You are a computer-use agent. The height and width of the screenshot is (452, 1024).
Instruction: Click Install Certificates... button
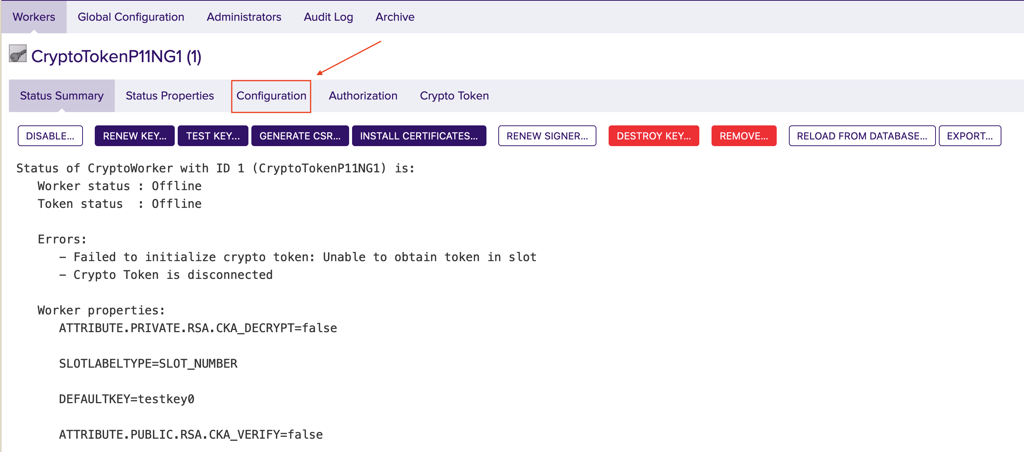point(419,136)
